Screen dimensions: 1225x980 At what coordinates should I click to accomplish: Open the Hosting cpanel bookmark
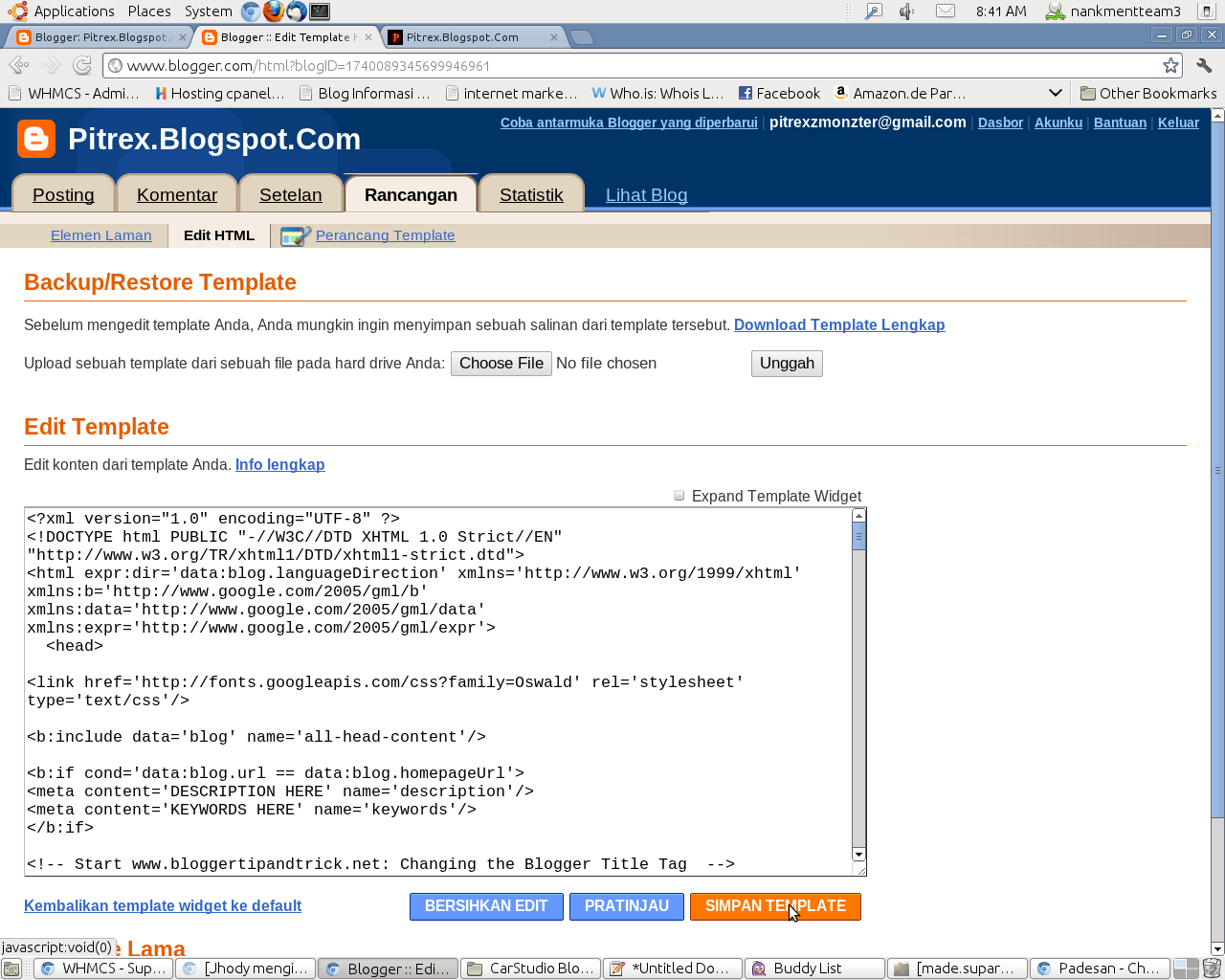(x=220, y=93)
